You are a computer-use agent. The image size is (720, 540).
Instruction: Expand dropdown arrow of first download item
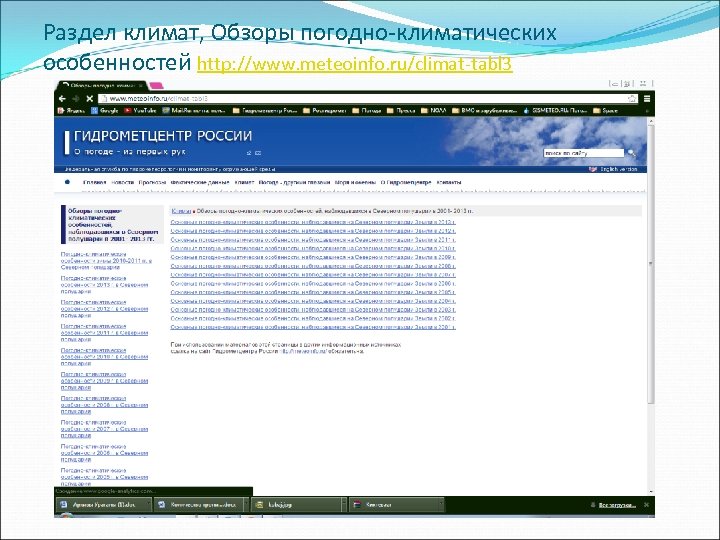point(149,505)
